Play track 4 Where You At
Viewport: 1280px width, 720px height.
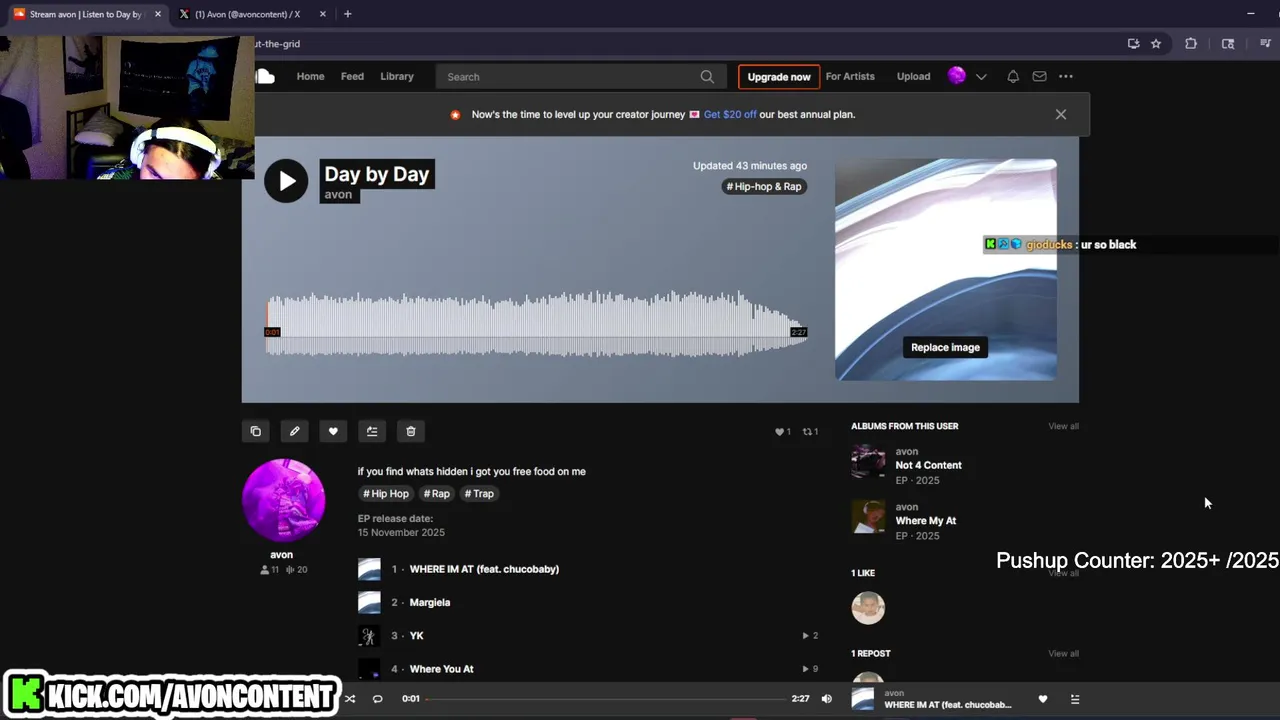point(442,669)
